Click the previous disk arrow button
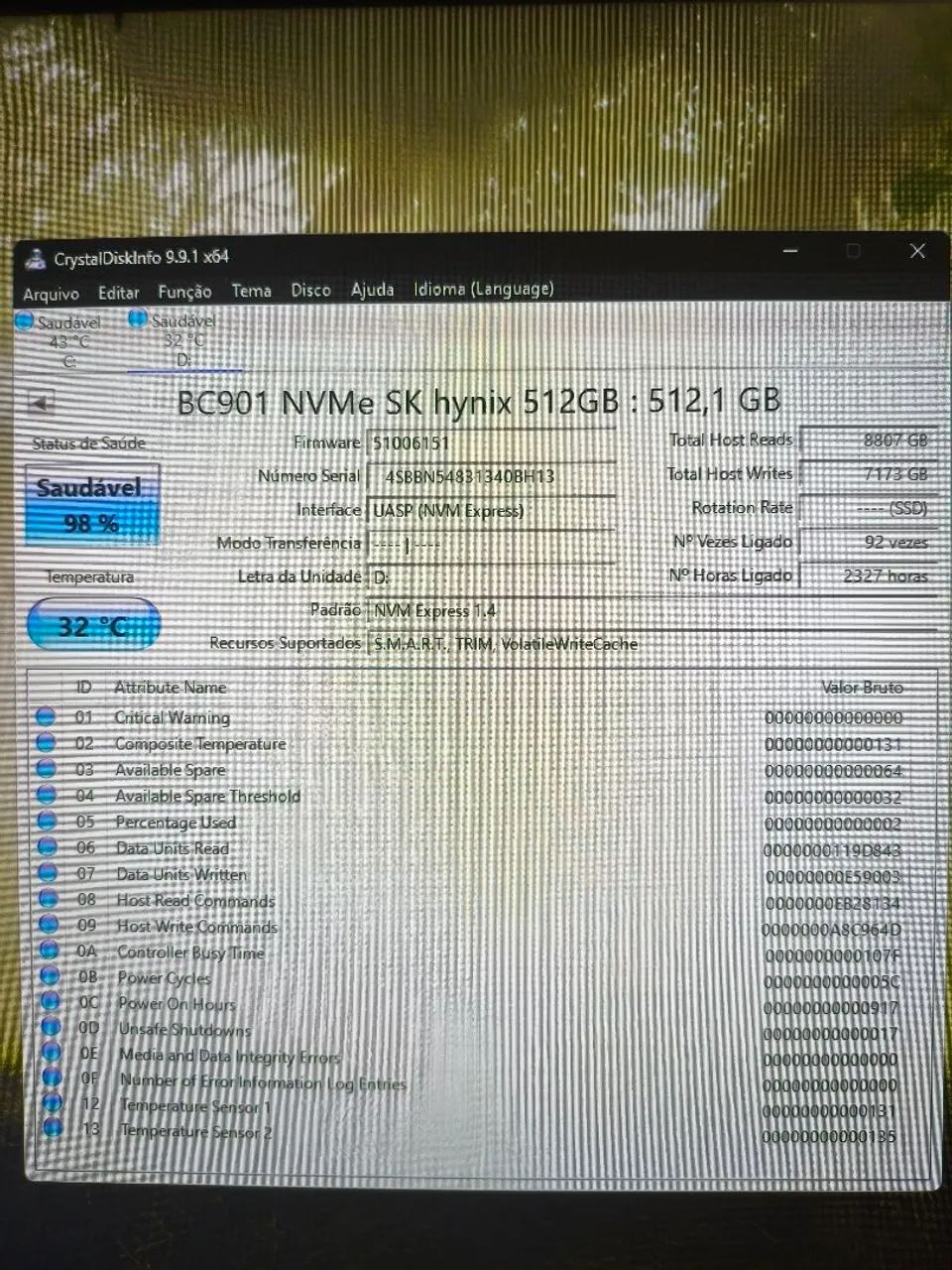This screenshot has width=952, height=1270. [x=41, y=404]
